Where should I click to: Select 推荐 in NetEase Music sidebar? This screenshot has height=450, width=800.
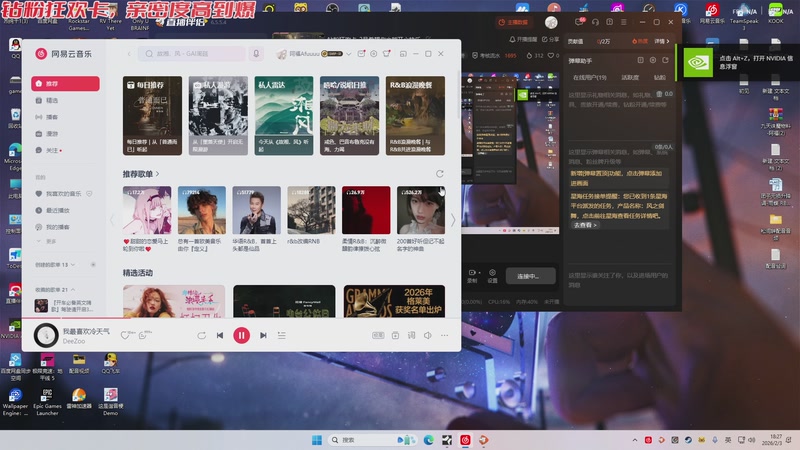coord(65,84)
